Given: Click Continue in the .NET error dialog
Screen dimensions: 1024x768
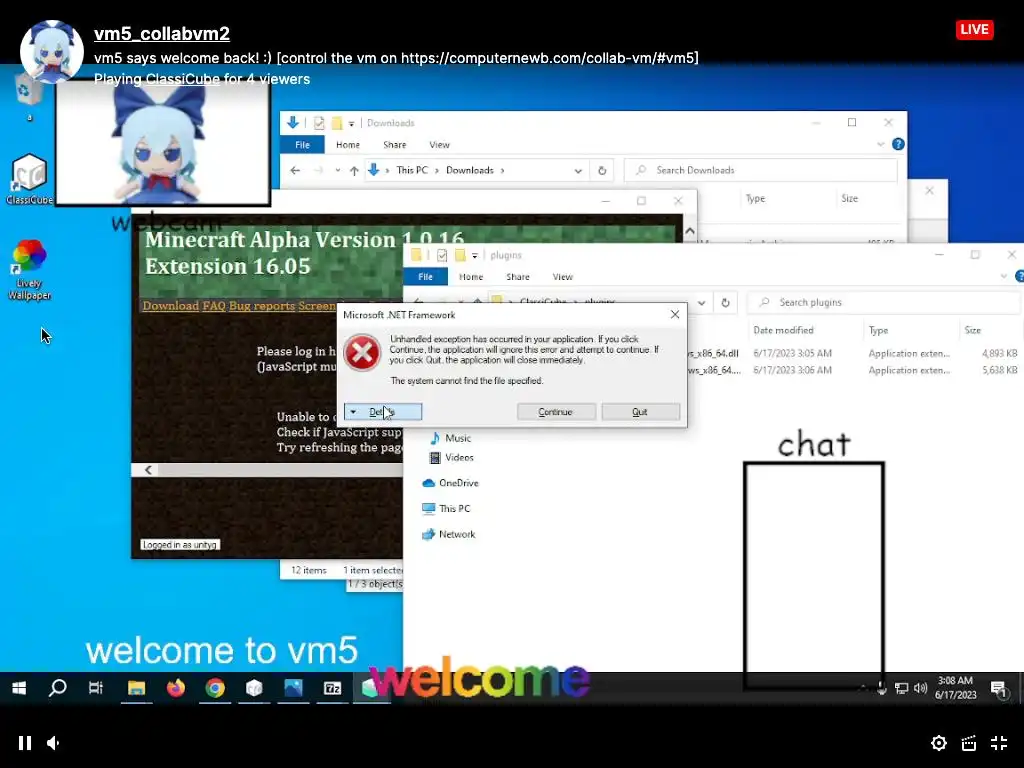Looking at the screenshot, I should pyautogui.click(x=555, y=412).
